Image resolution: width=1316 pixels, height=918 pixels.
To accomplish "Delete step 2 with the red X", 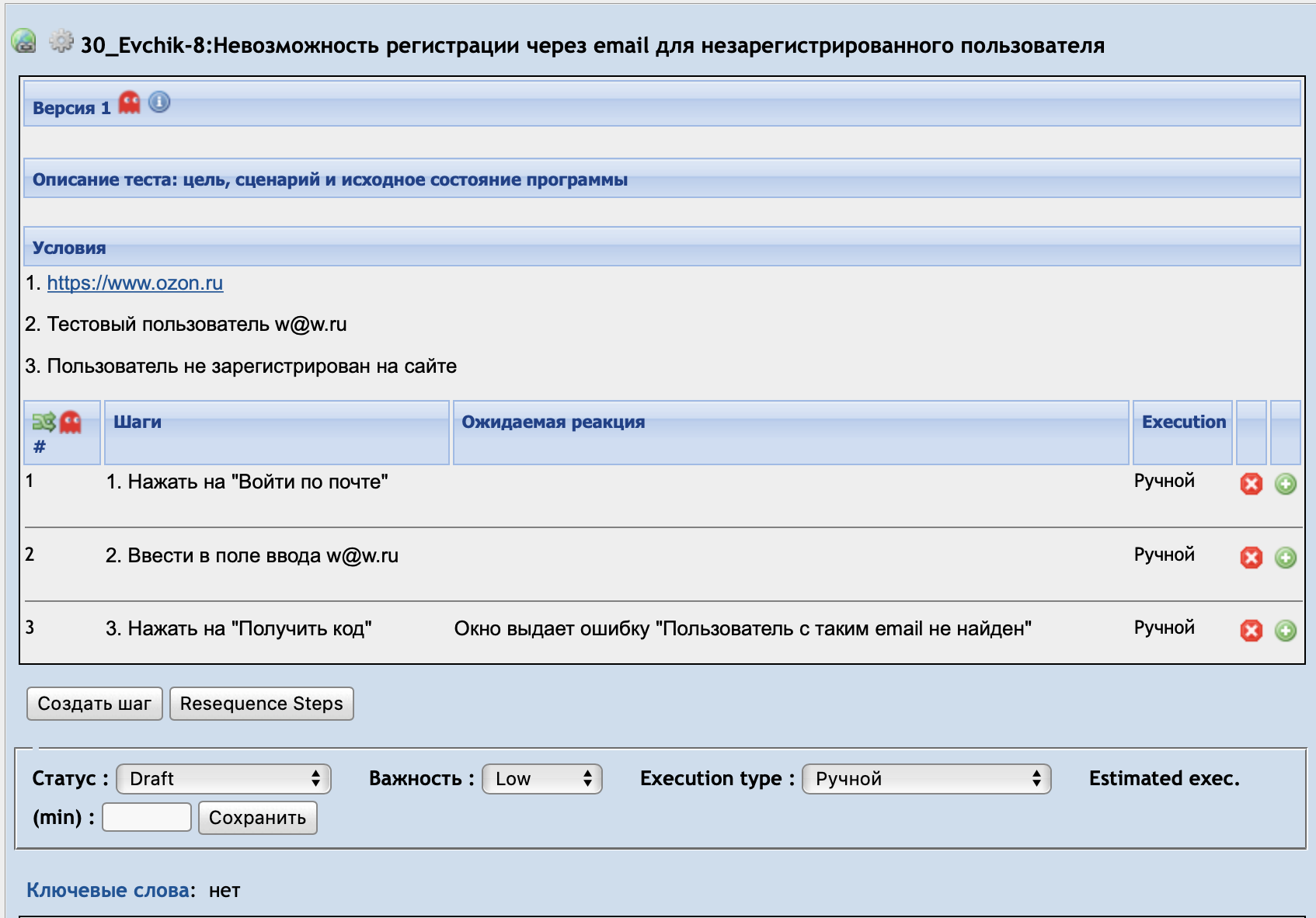I will [1251, 558].
